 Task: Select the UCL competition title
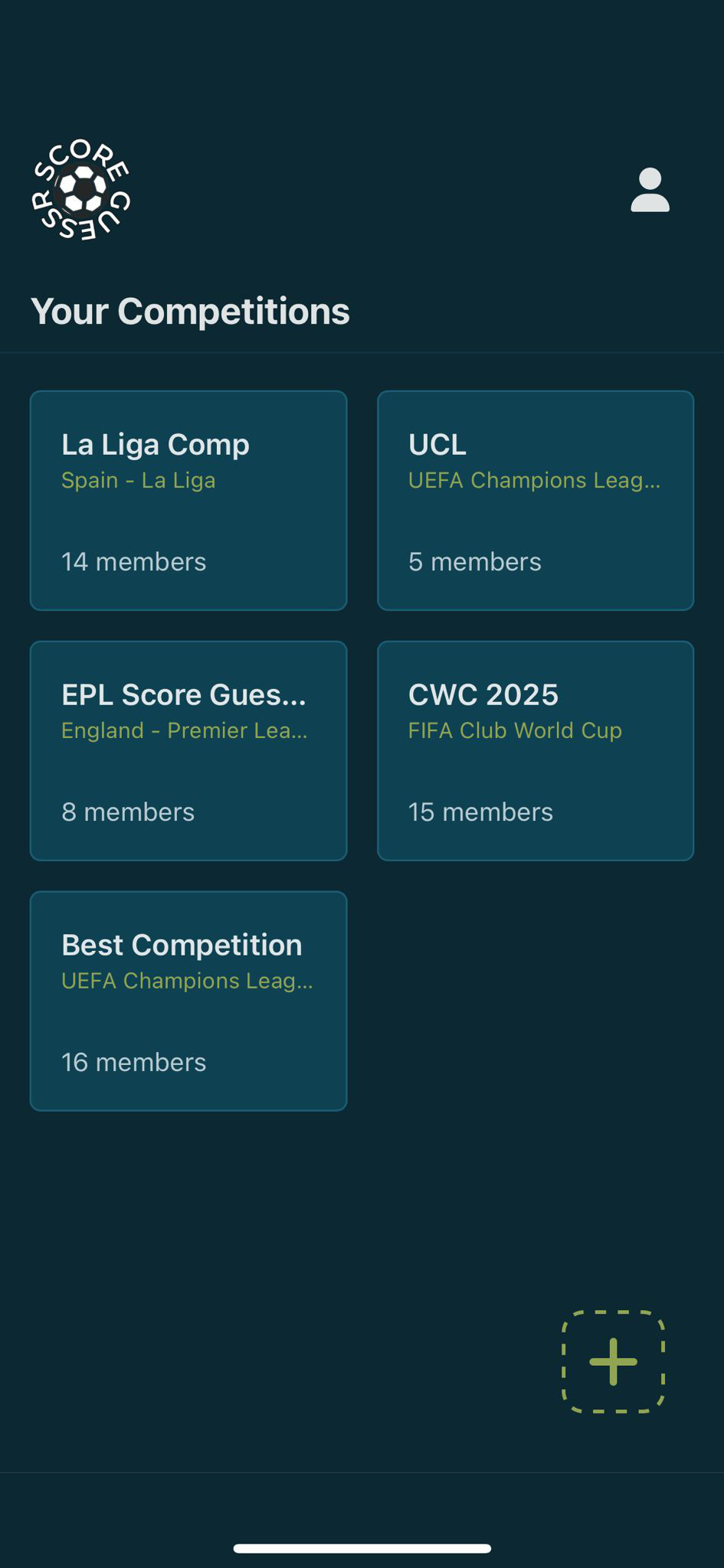(x=437, y=445)
